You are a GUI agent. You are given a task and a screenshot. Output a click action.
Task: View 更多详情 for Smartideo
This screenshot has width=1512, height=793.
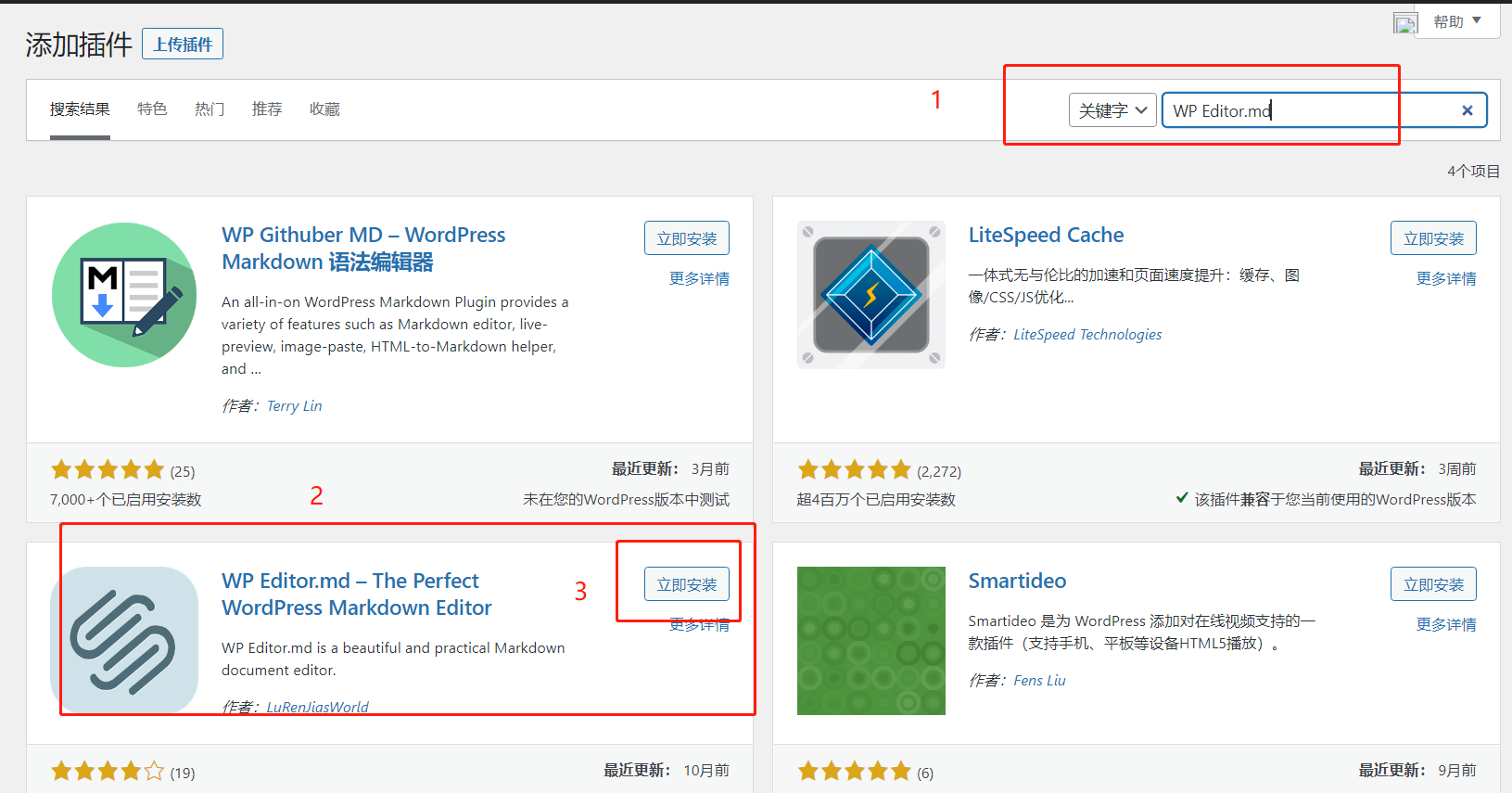[1445, 624]
